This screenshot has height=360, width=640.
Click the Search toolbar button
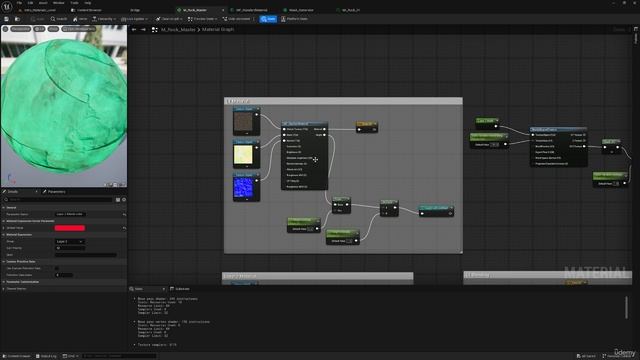[x=59, y=19]
